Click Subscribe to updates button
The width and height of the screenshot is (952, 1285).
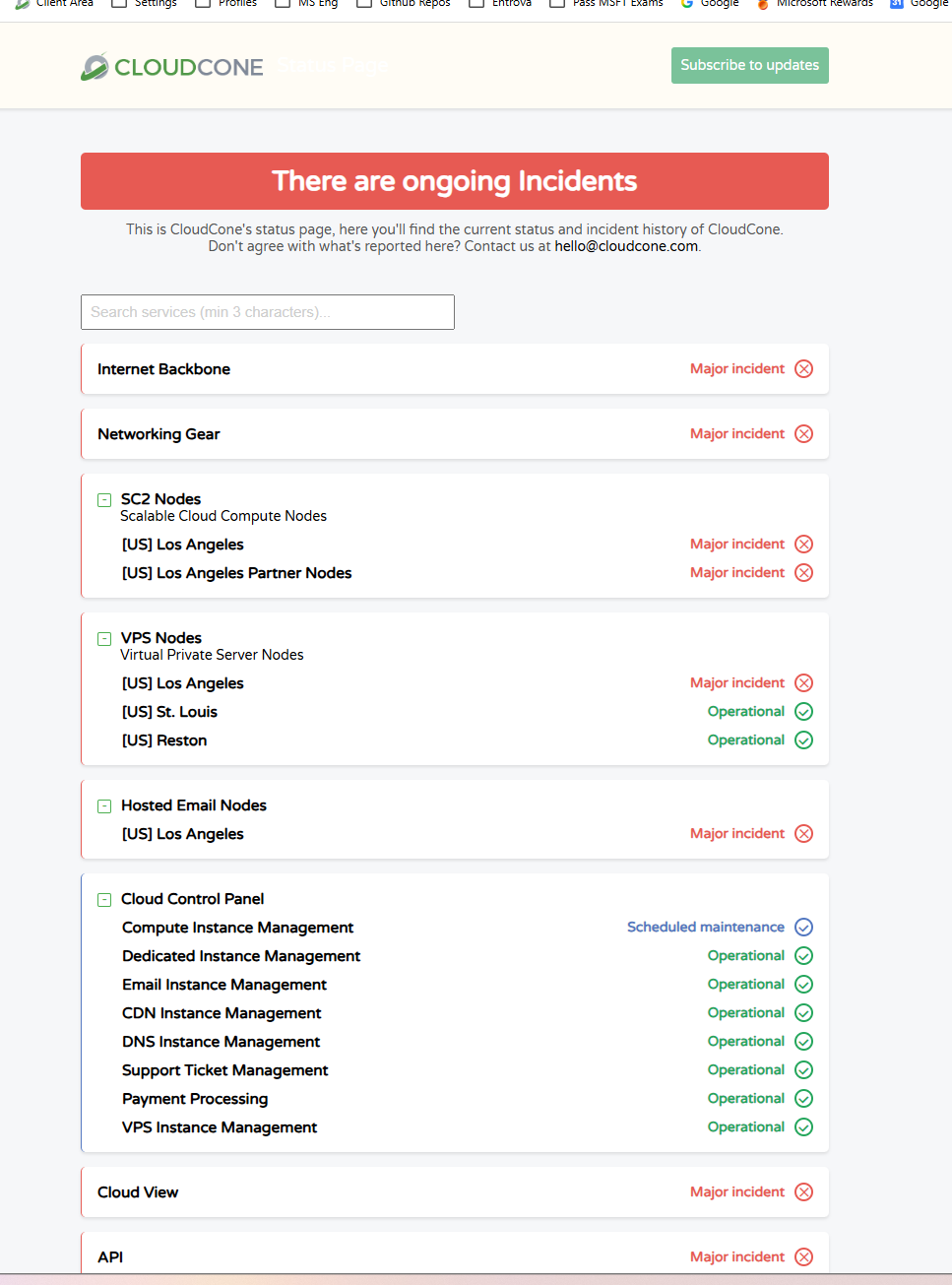tap(750, 65)
